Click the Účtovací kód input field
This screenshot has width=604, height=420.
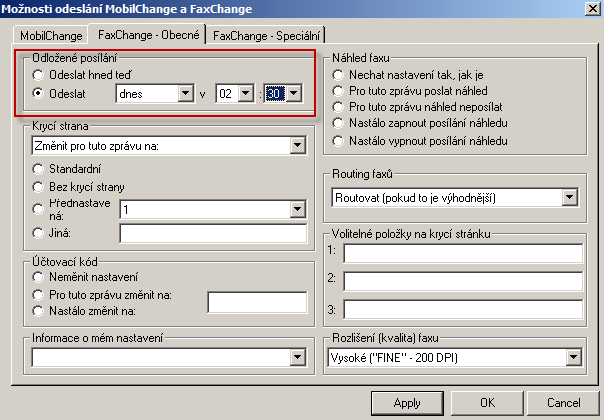257,302
